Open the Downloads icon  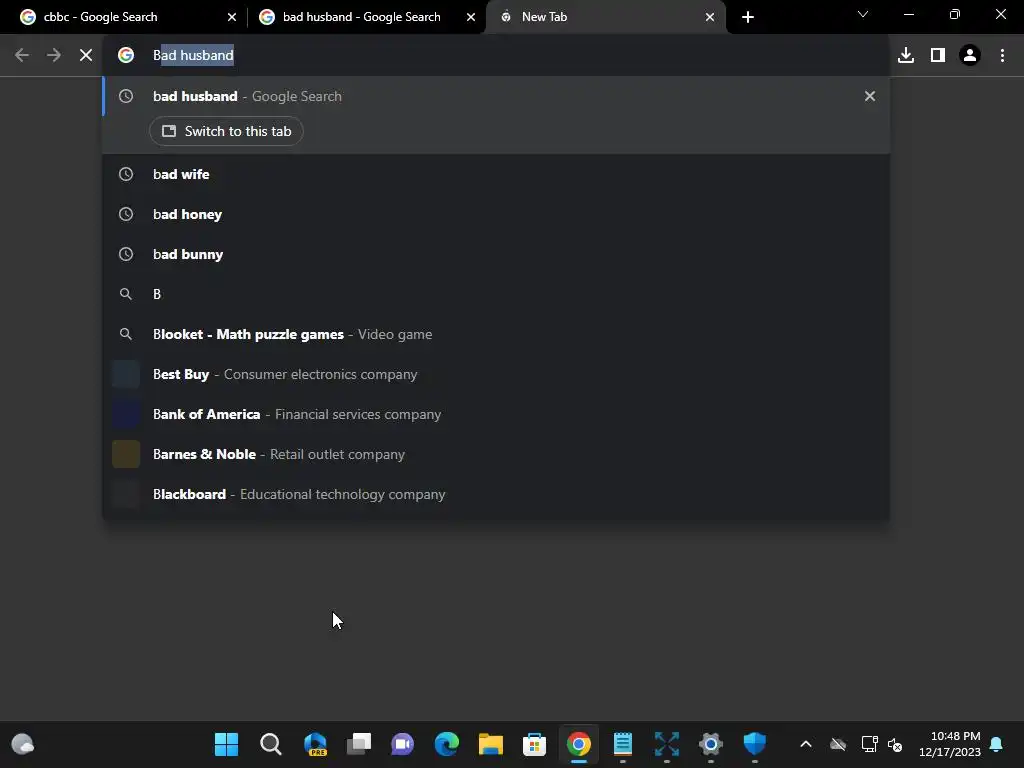click(x=906, y=56)
